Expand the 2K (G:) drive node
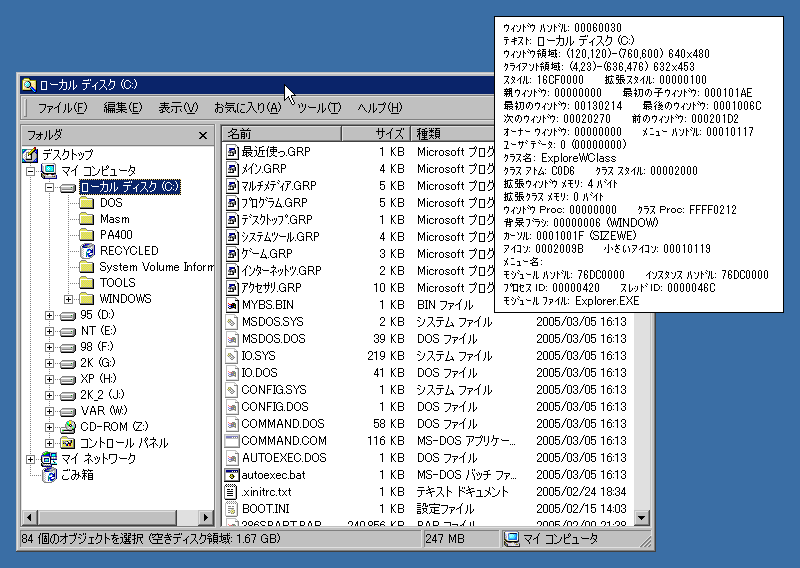The image size is (800, 568). (49, 363)
